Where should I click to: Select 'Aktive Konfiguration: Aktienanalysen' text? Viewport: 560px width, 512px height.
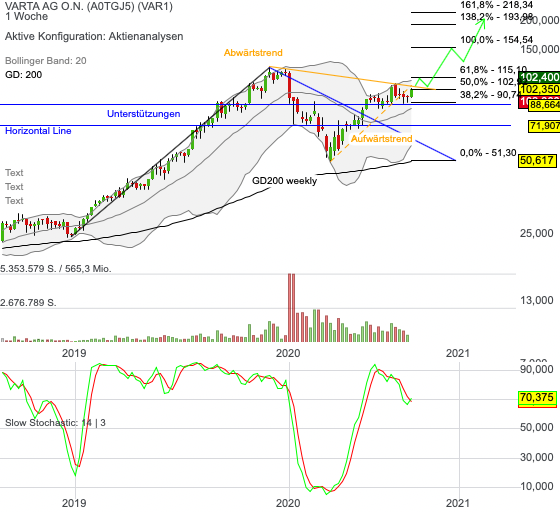(94, 36)
